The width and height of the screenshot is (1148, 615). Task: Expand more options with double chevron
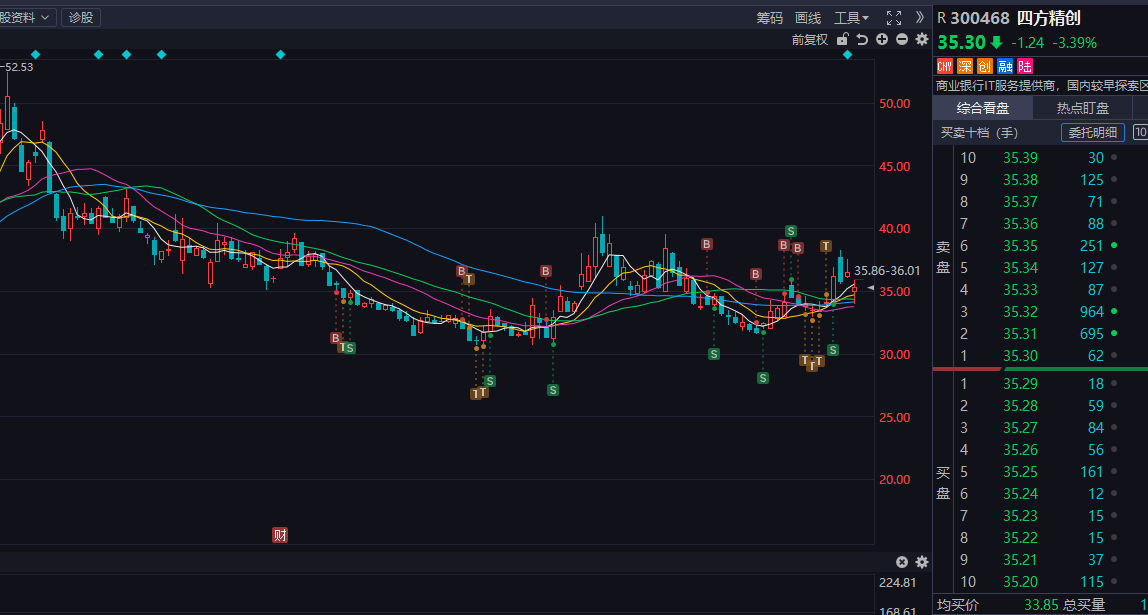point(920,18)
